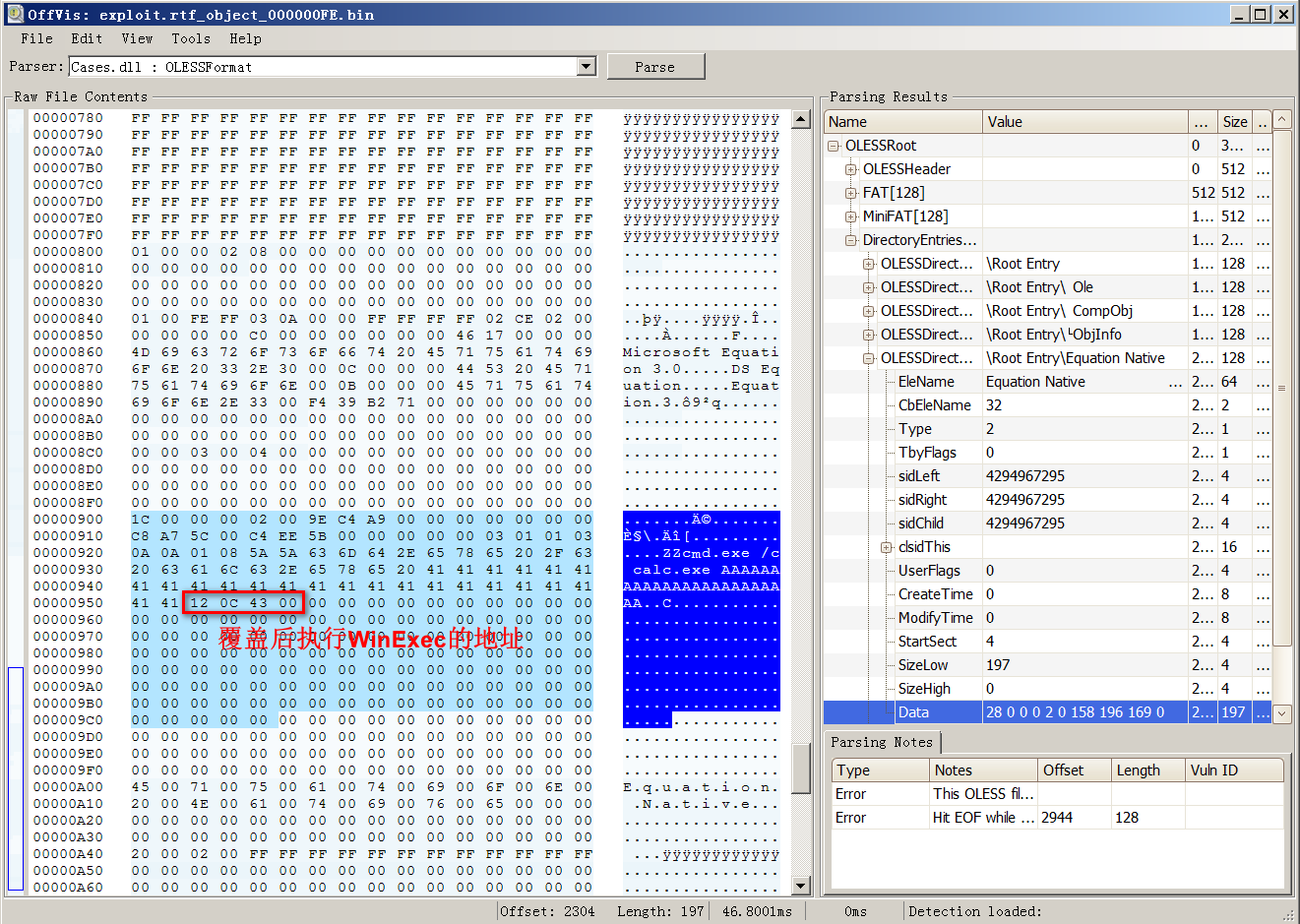Expand the MiniFAT[128] node
The height and width of the screenshot is (924, 1300).
point(851,216)
